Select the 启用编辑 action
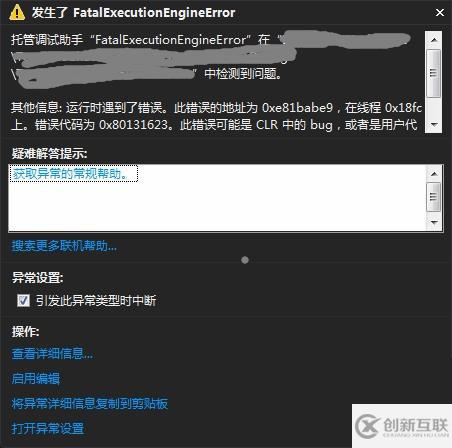This screenshot has width=452, height=448. (36, 379)
